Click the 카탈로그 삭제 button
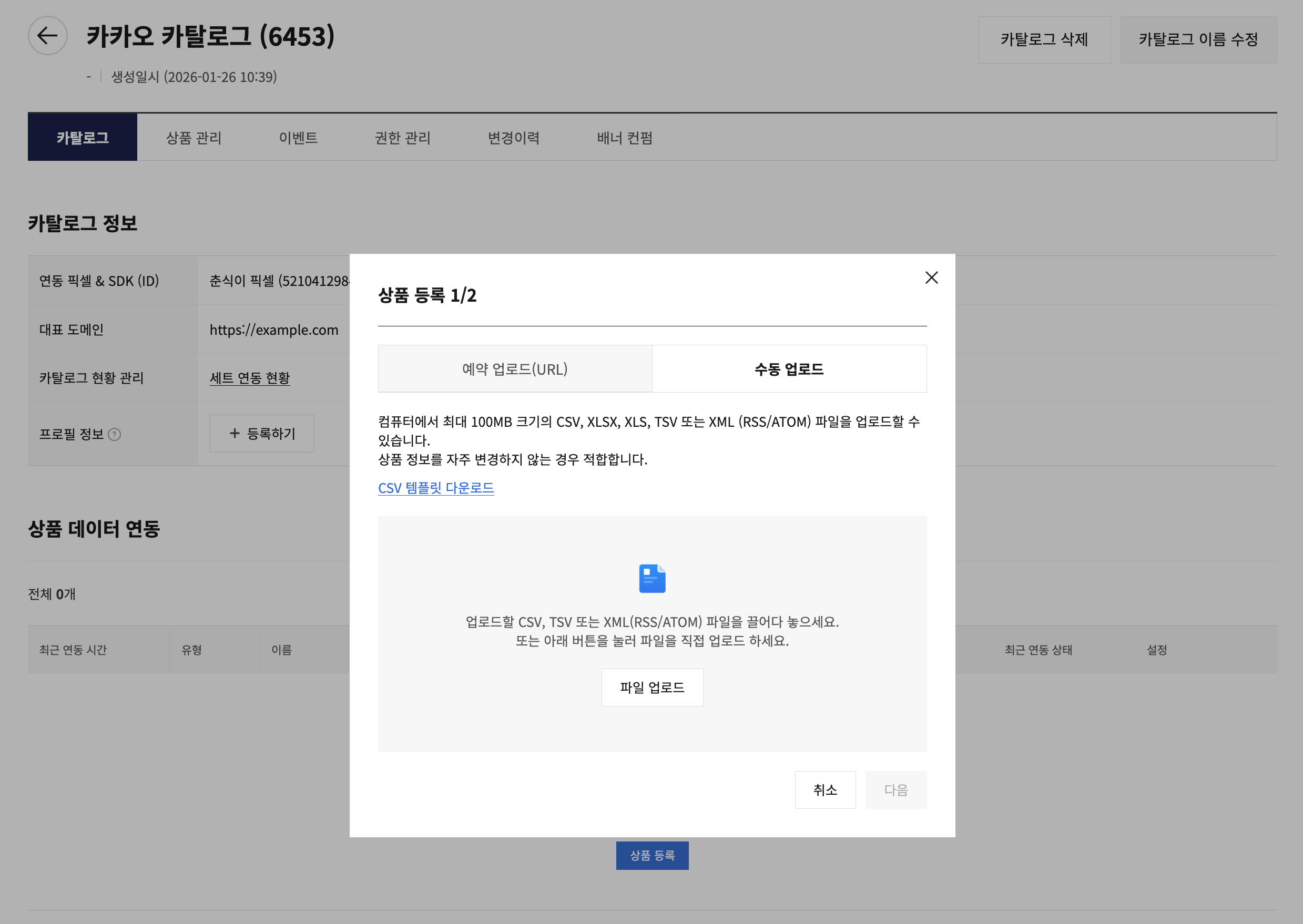This screenshot has height=924, width=1303. pyautogui.click(x=1044, y=40)
